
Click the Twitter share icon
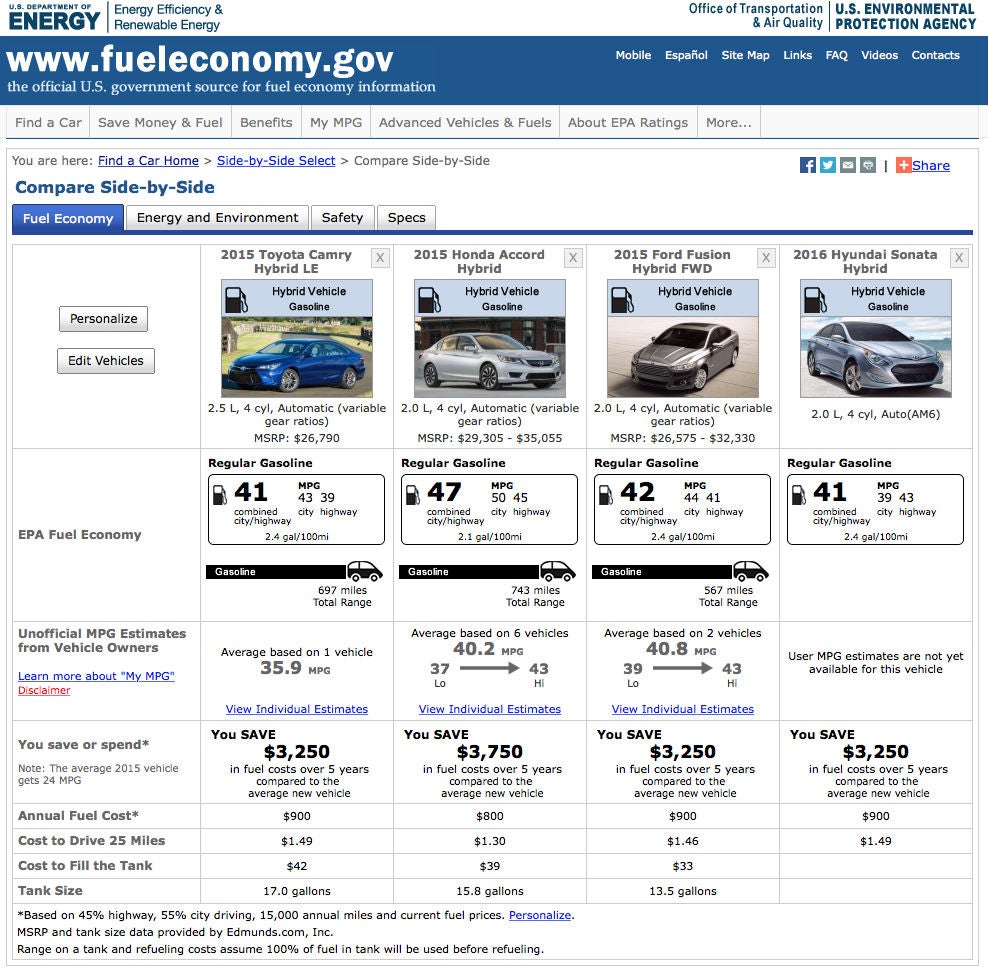click(828, 166)
